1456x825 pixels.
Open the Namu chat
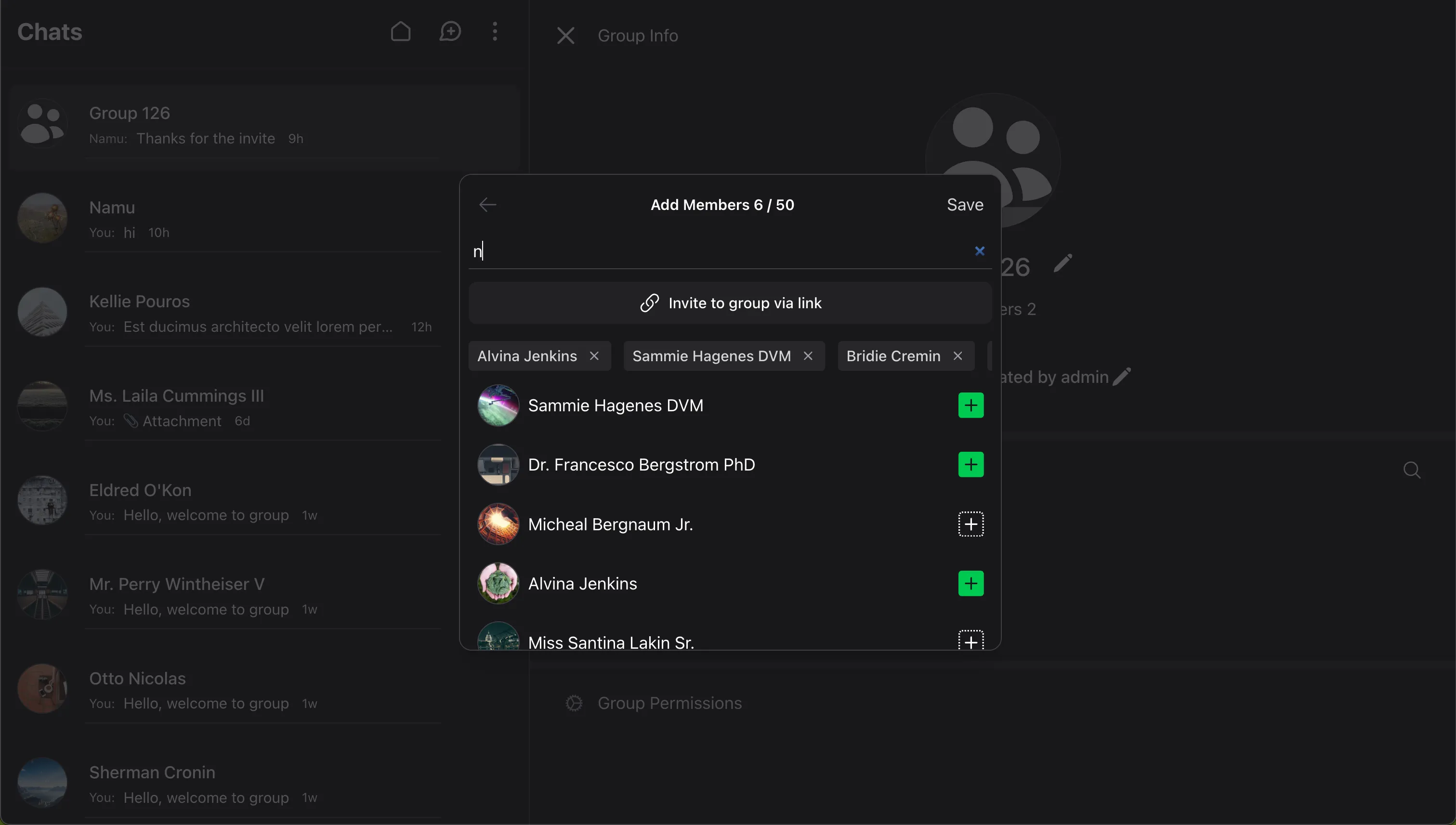[x=264, y=219]
